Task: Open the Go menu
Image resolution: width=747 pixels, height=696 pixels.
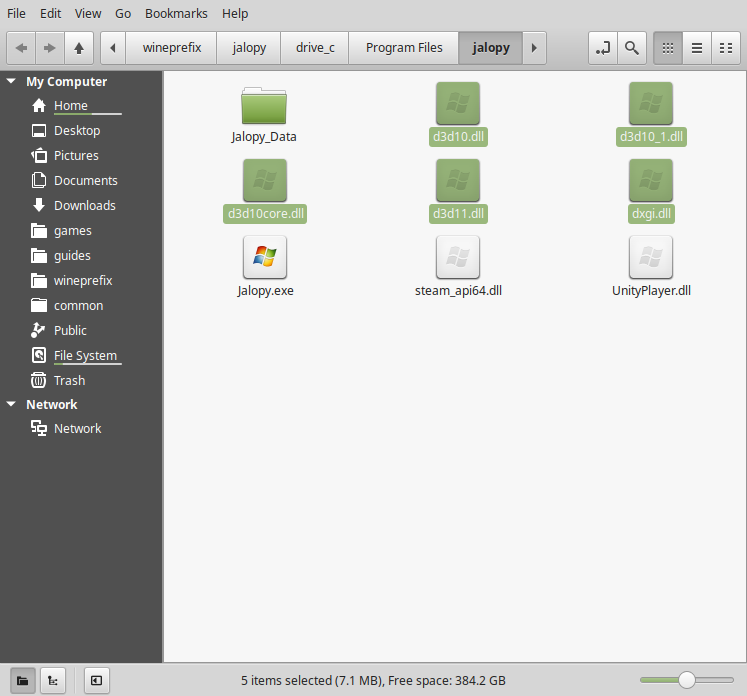Action: pyautogui.click(x=123, y=14)
